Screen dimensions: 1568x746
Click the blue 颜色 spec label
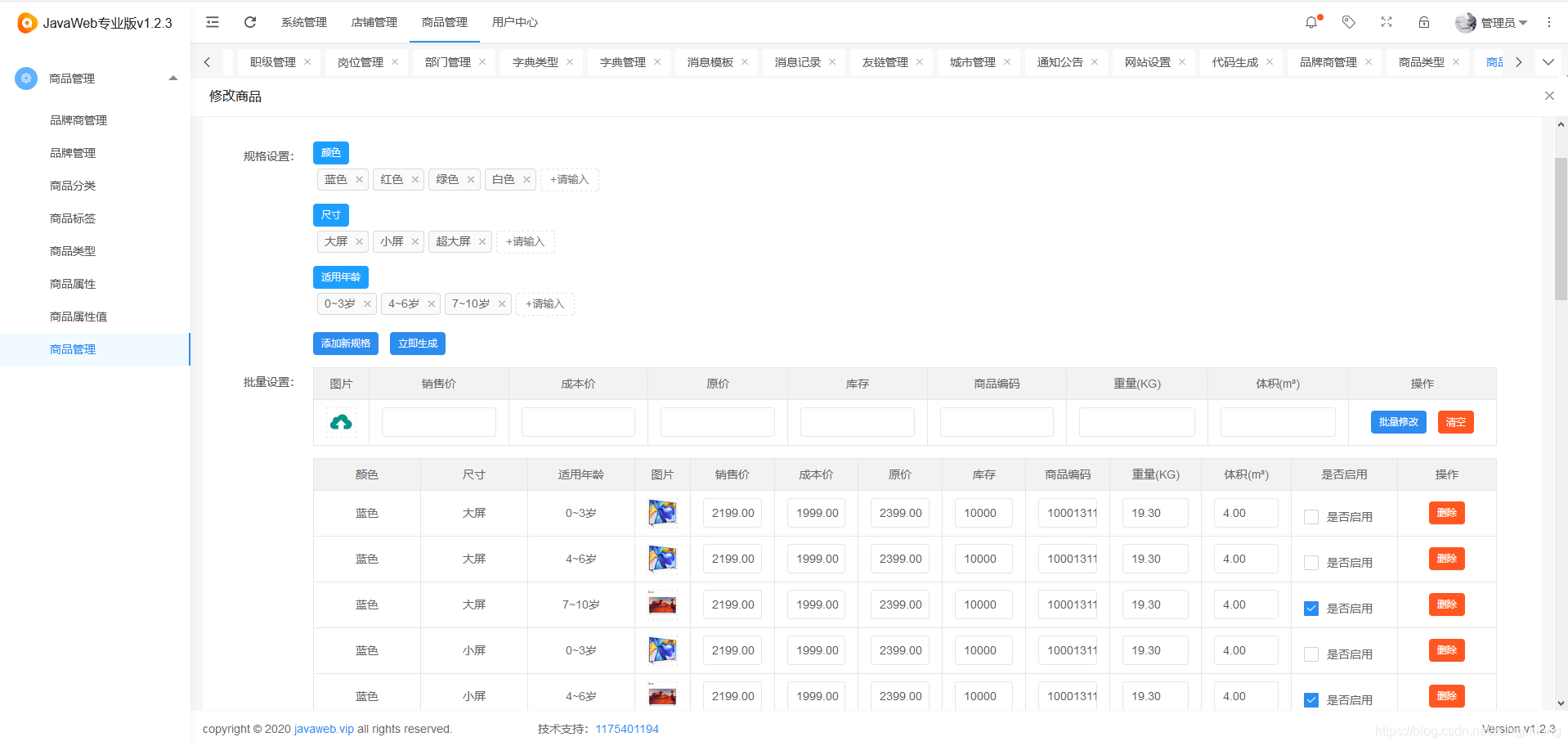pos(331,153)
